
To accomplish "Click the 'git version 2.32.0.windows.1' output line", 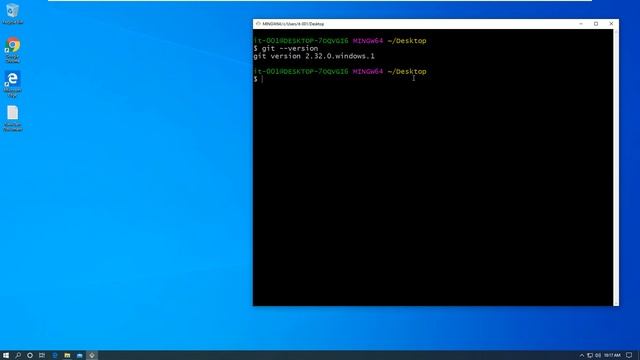I will [x=314, y=56].
